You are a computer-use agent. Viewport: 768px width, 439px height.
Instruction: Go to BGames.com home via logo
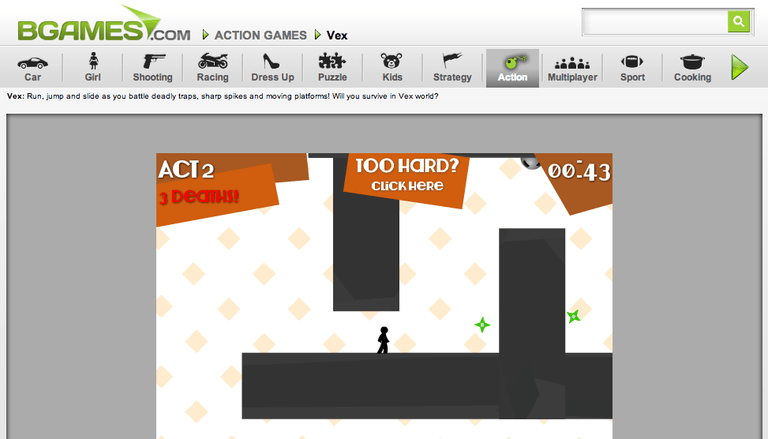click(103, 24)
